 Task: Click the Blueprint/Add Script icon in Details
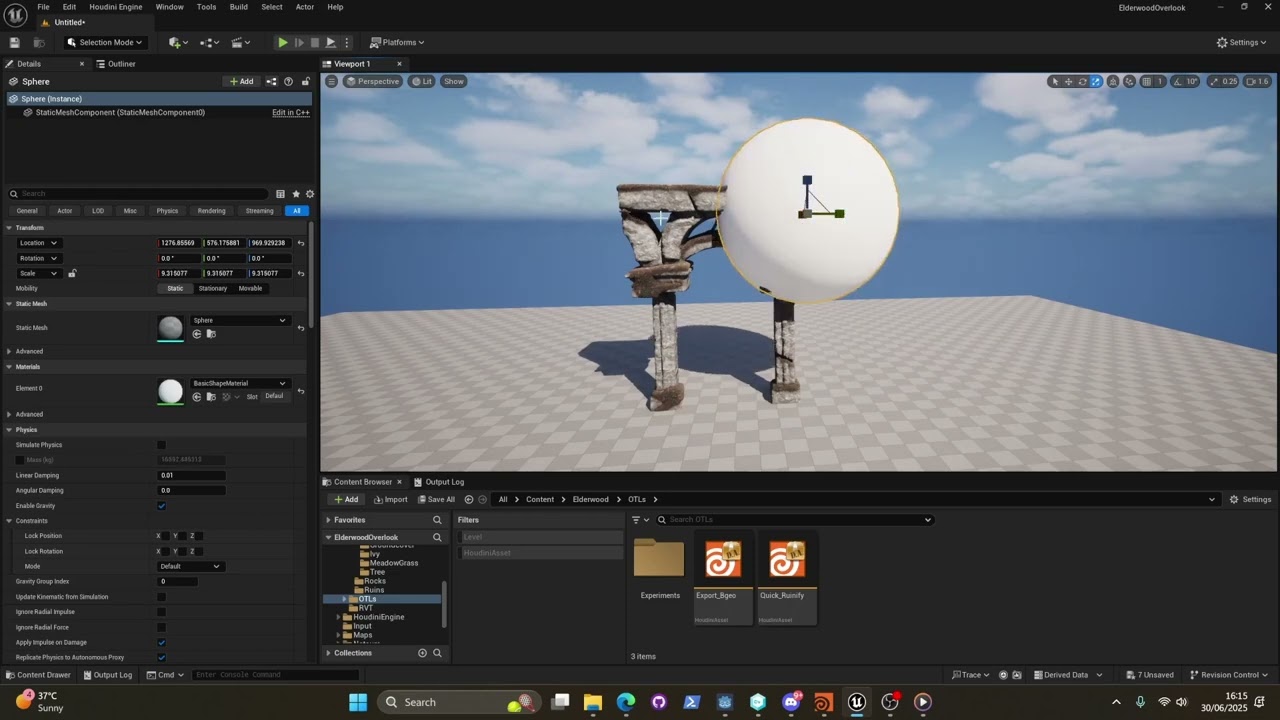coord(271,81)
